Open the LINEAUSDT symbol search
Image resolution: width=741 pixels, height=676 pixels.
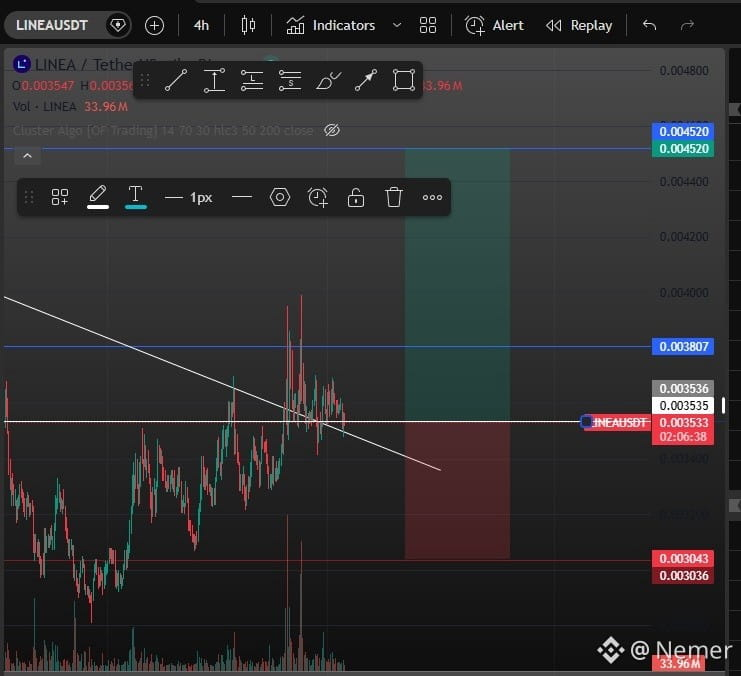point(52,25)
